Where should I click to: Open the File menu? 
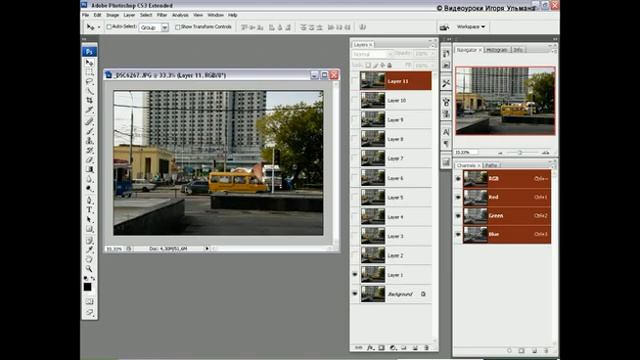(85, 15)
